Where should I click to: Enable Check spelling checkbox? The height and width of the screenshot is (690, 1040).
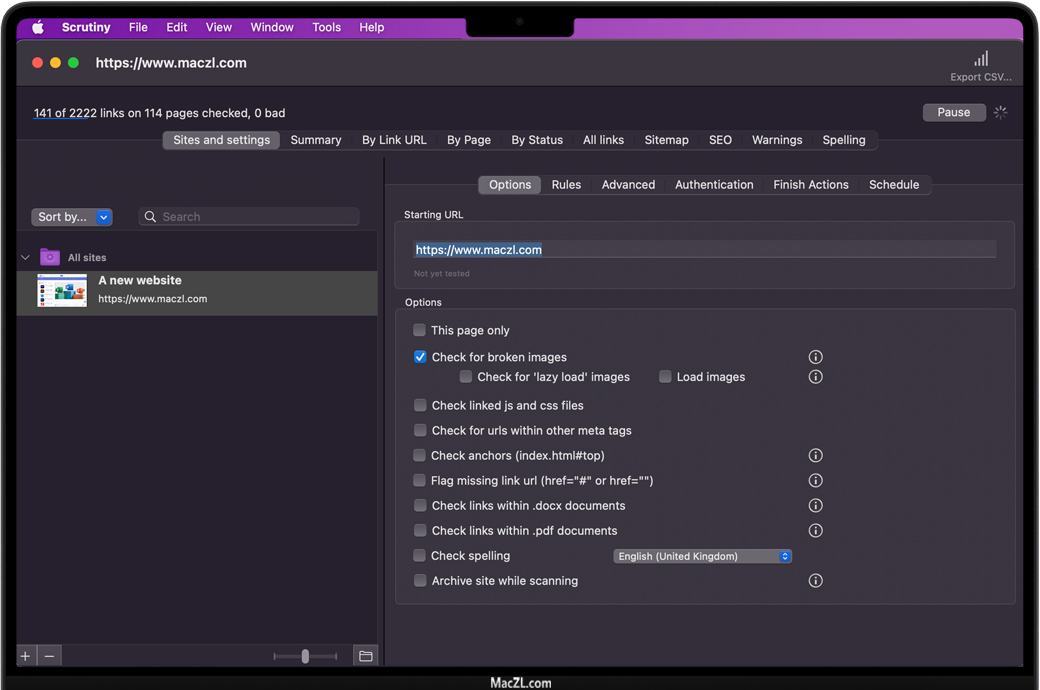(420, 556)
